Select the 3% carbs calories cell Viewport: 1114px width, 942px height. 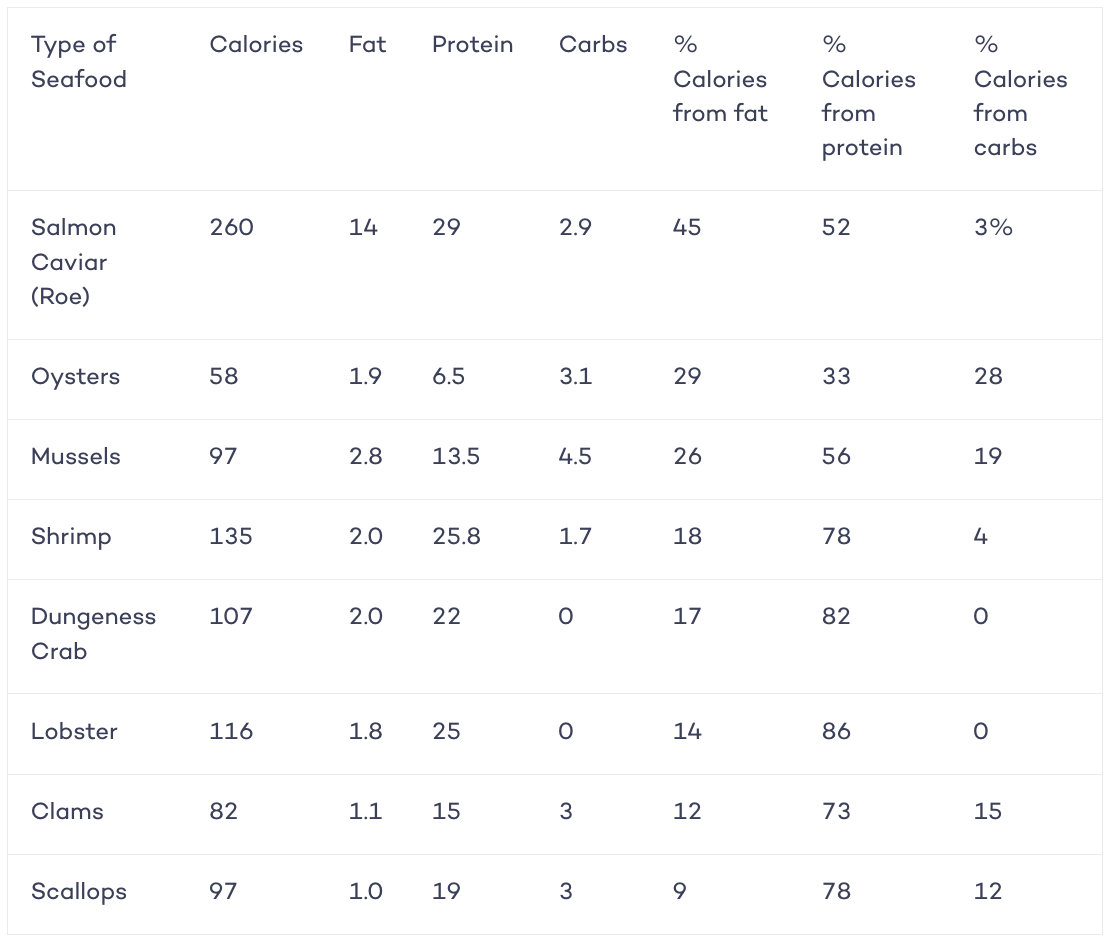tap(993, 227)
